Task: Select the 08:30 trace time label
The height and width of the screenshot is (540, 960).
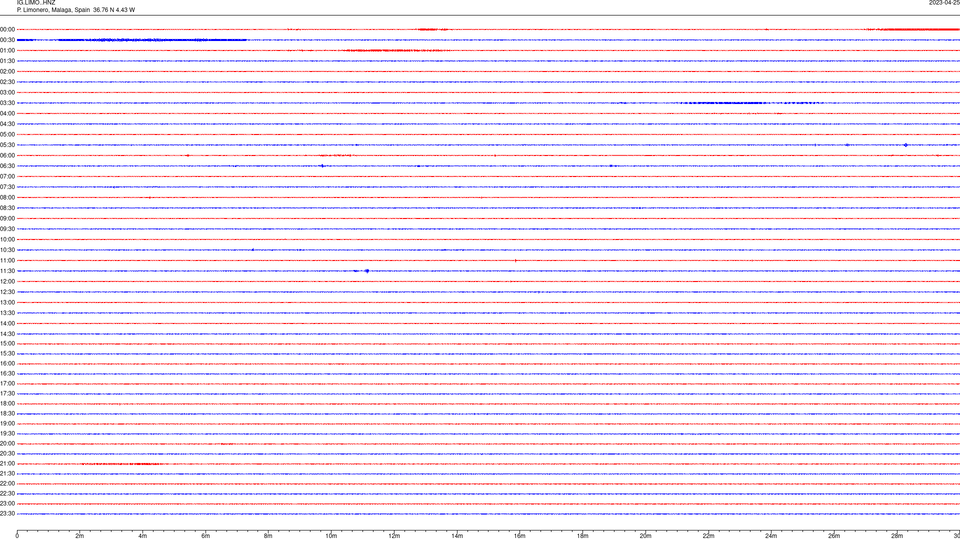Action: click(7, 208)
